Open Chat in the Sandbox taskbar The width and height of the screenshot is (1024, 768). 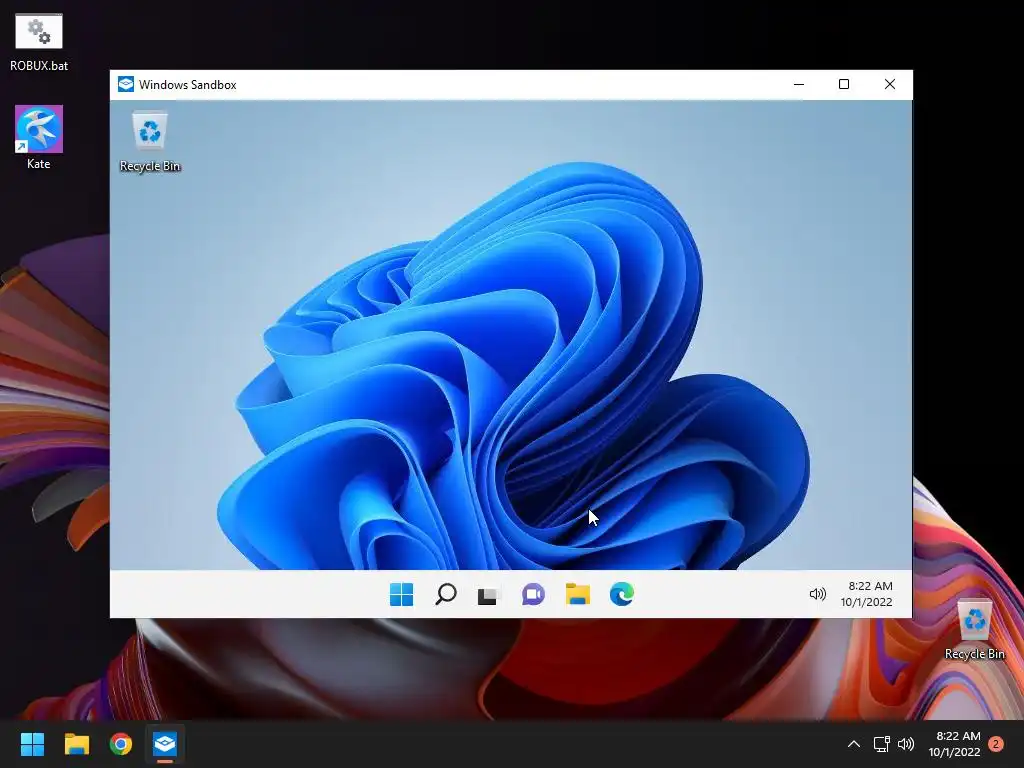[533, 594]
